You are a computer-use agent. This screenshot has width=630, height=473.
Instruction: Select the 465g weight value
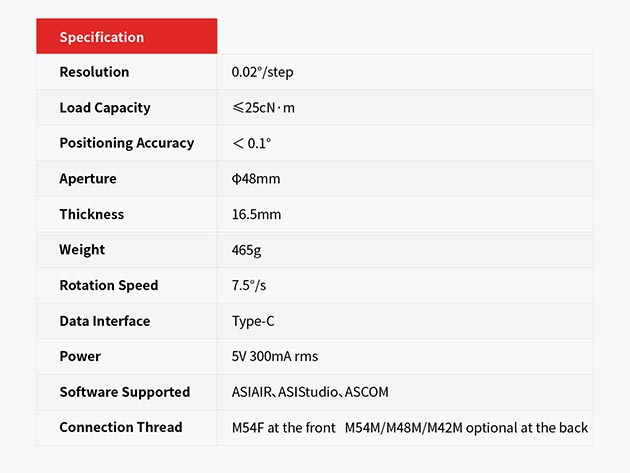click(x=246, y=250)
